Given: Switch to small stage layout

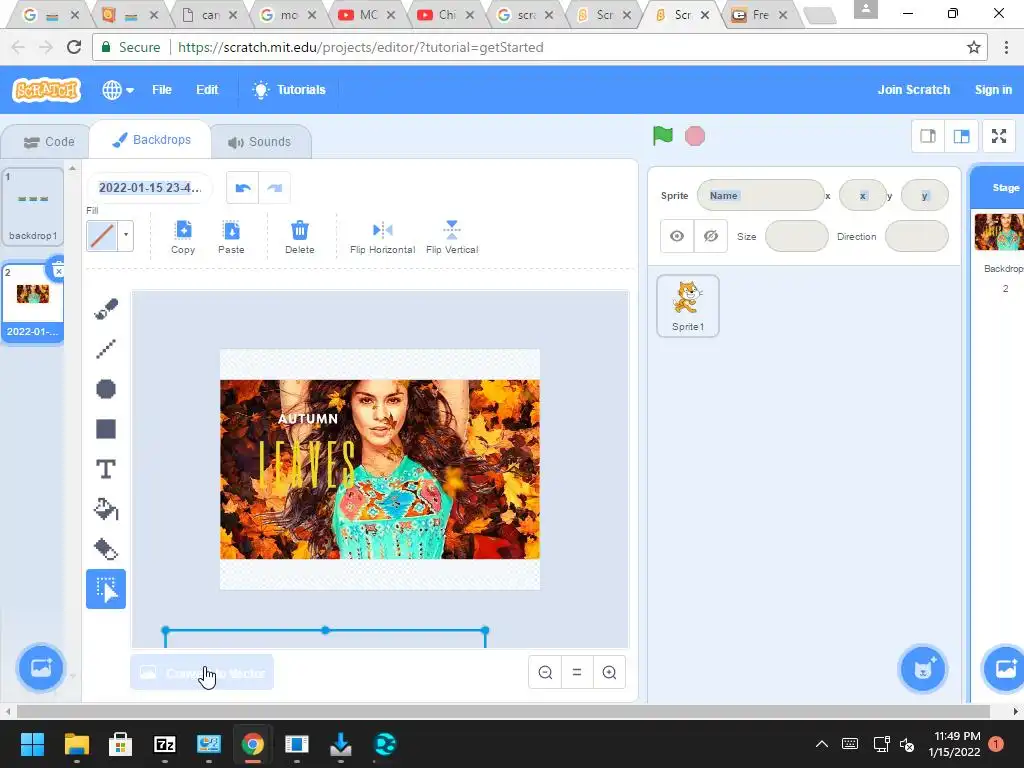Looking at the screenshot, I should pyautogui.click(x=928, y=136).
